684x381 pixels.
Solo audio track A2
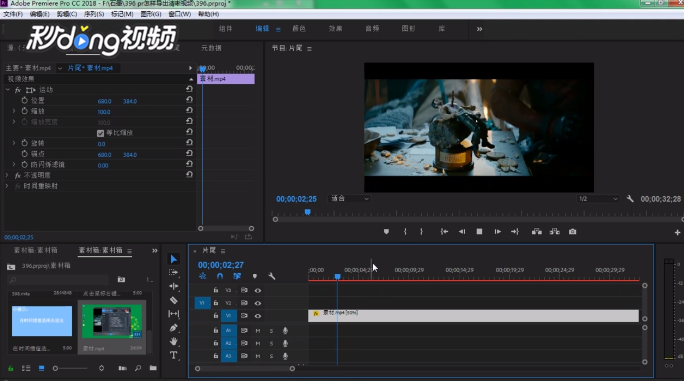[x=271, y=343]
